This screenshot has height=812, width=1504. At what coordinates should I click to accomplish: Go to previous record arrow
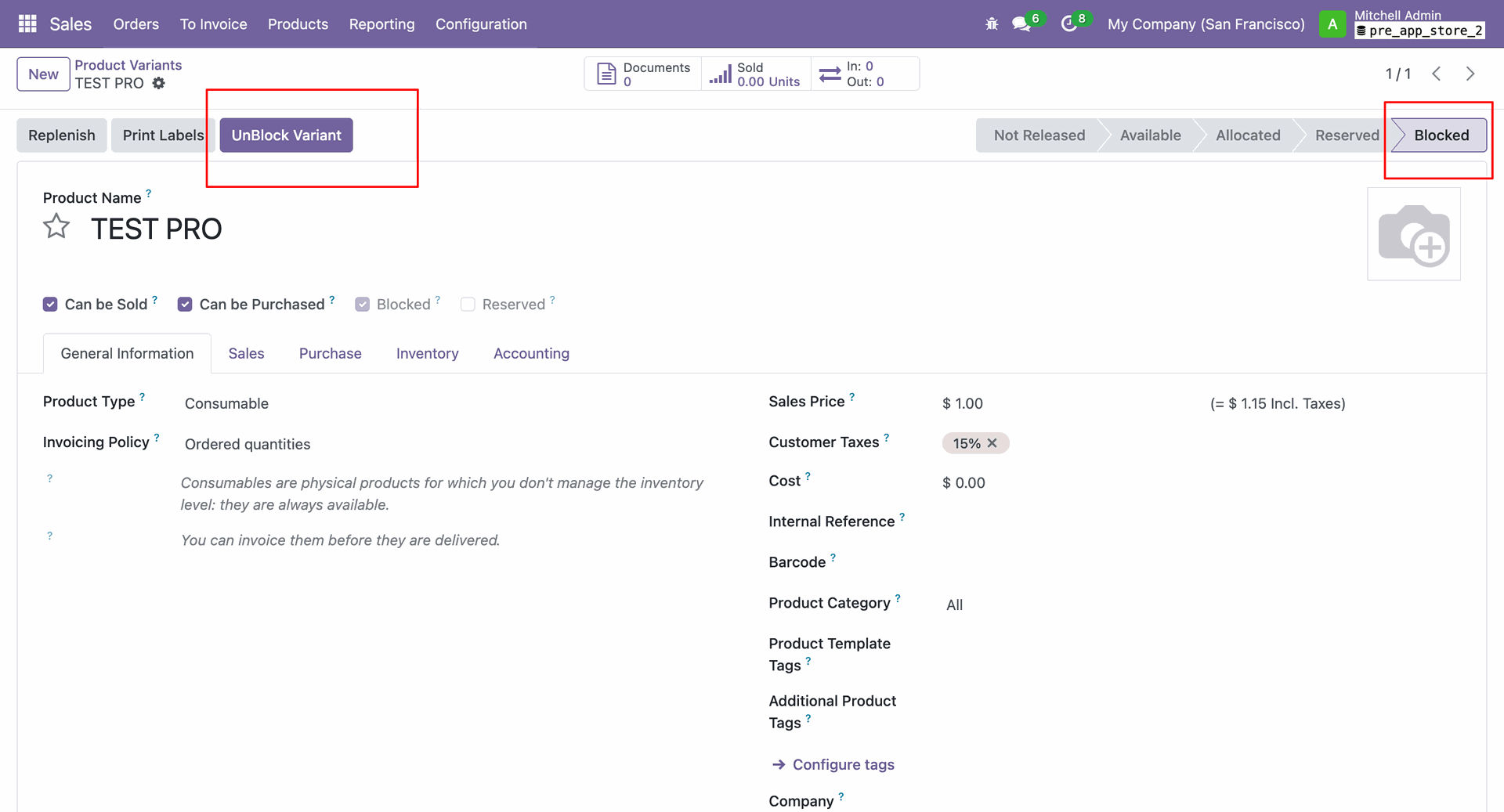click(x=1437, y=74)
